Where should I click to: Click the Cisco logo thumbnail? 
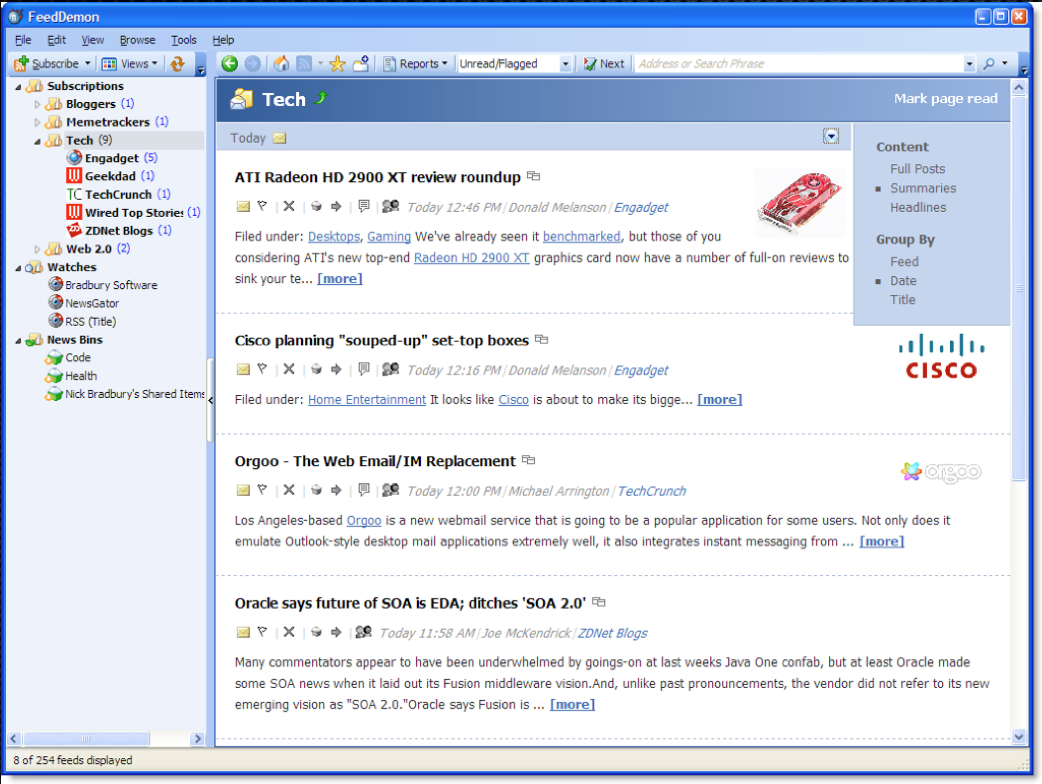pos(941,357)
